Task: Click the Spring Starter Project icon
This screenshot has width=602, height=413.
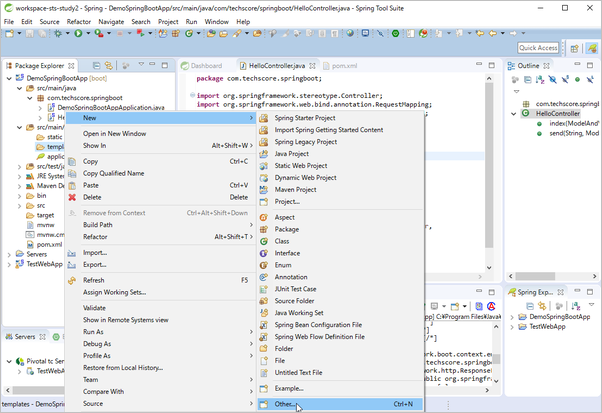Action: click(264, 118)
